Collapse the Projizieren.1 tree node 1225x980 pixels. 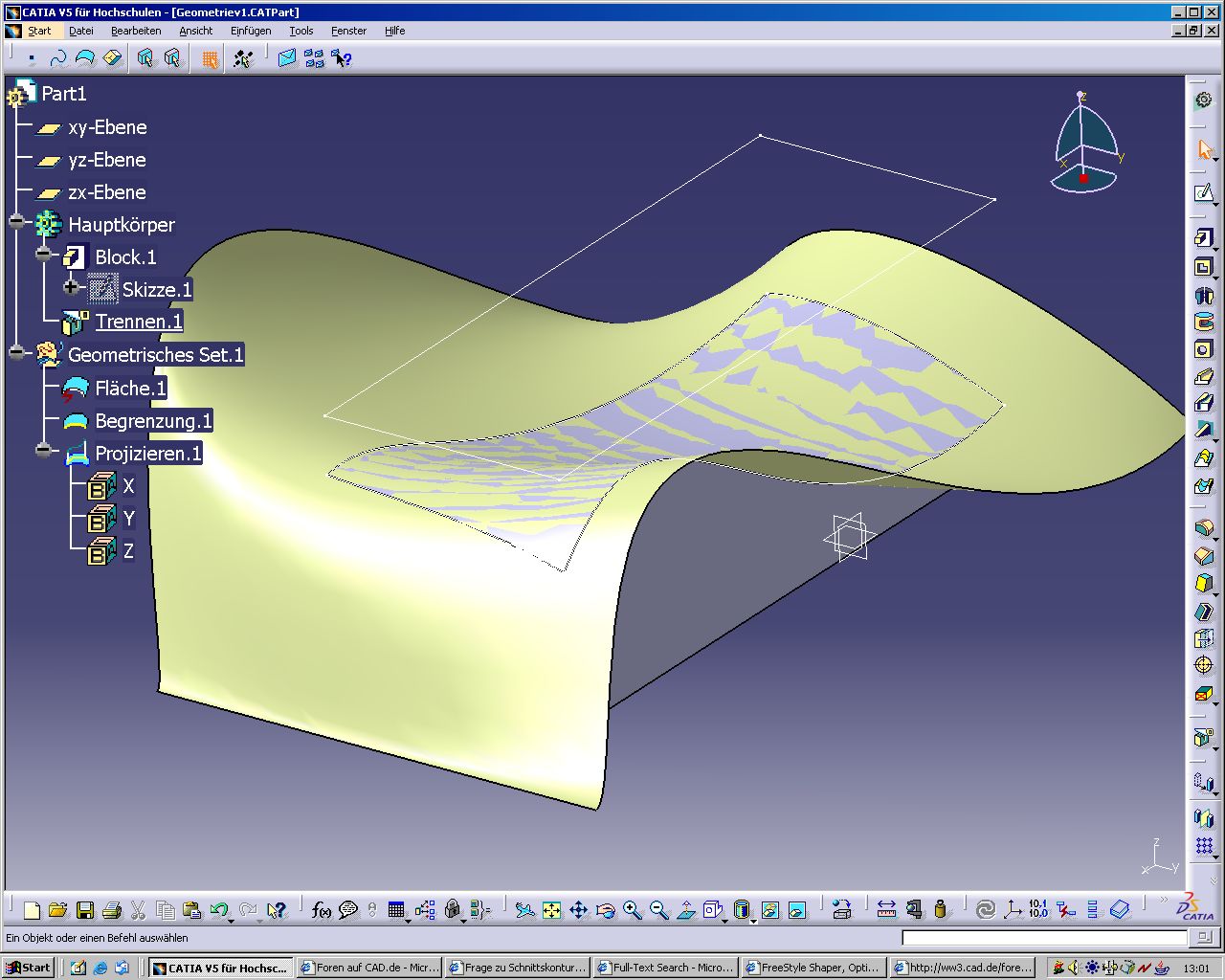point(43,449)
